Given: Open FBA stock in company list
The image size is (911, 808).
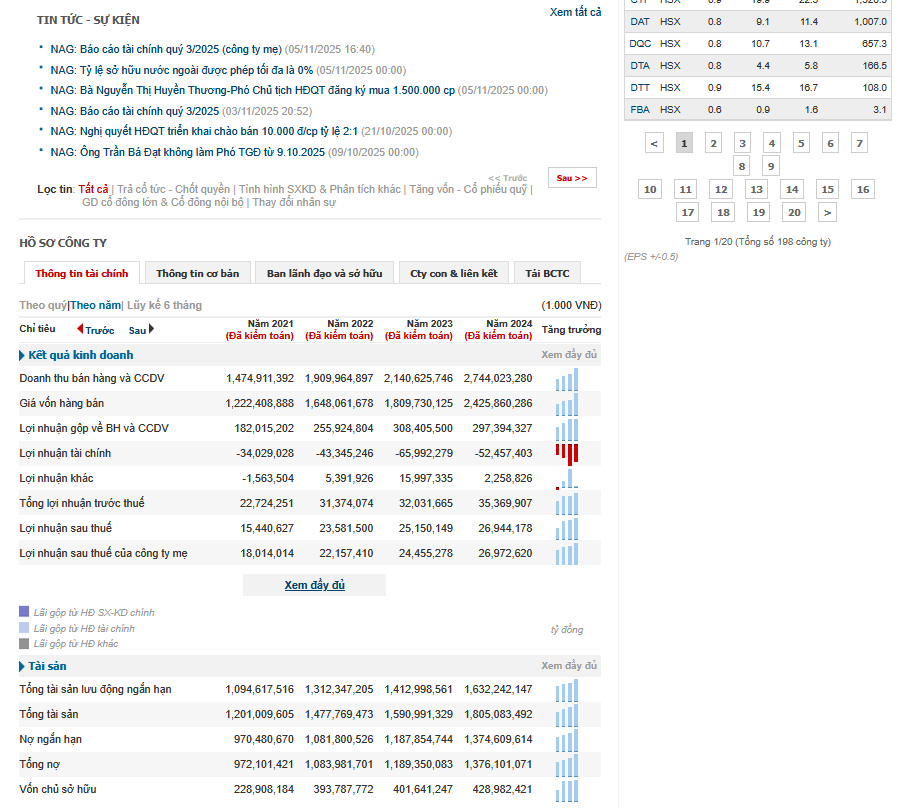Looking at the screenshot, I should click(640, 110).
